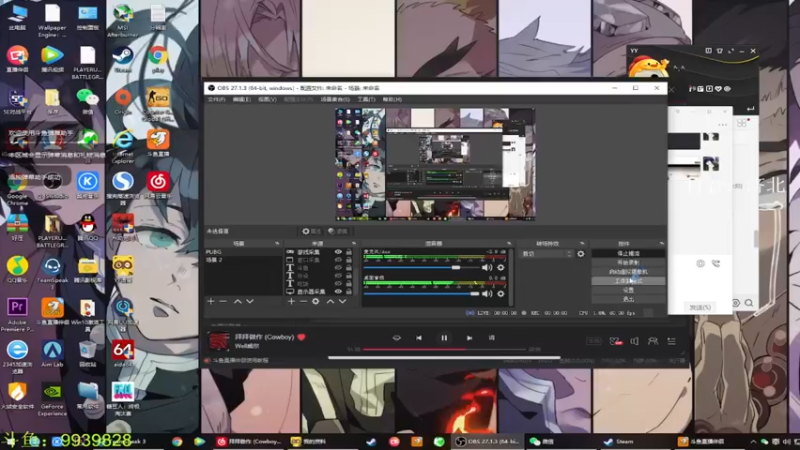Skip to next track in music player

coord(469,338)
